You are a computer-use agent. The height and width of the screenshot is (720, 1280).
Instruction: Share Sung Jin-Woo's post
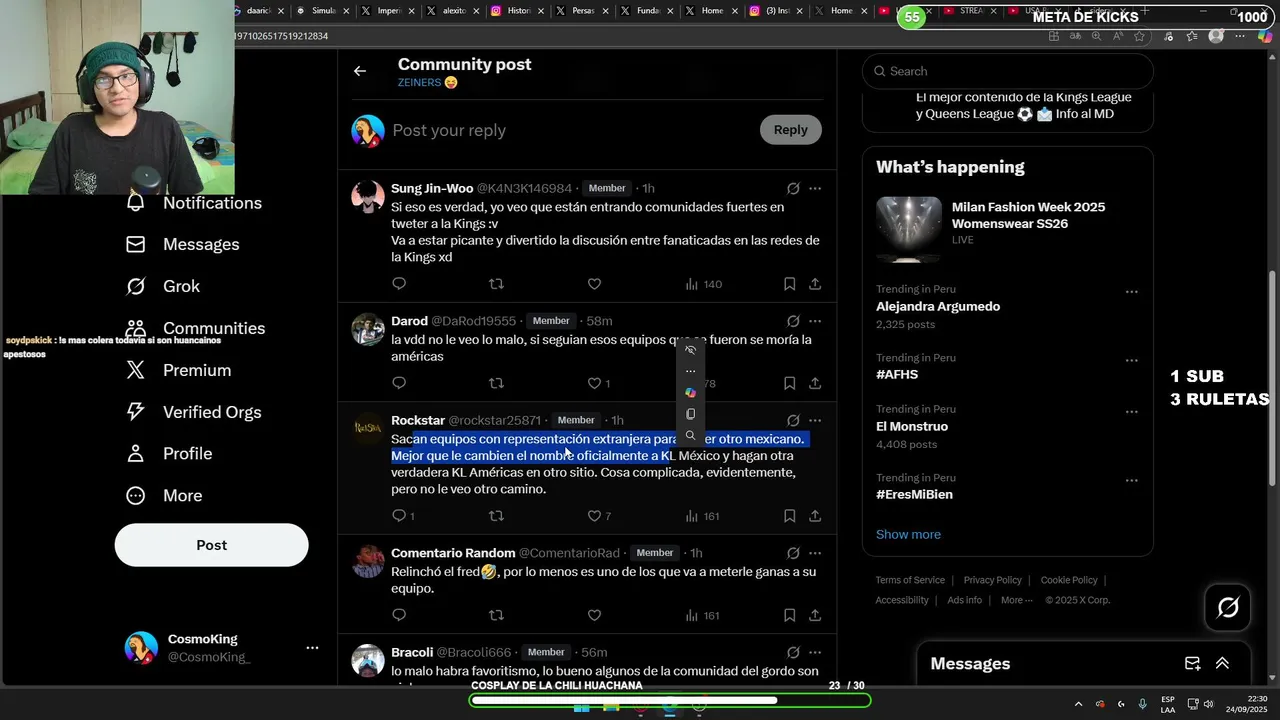815,284
